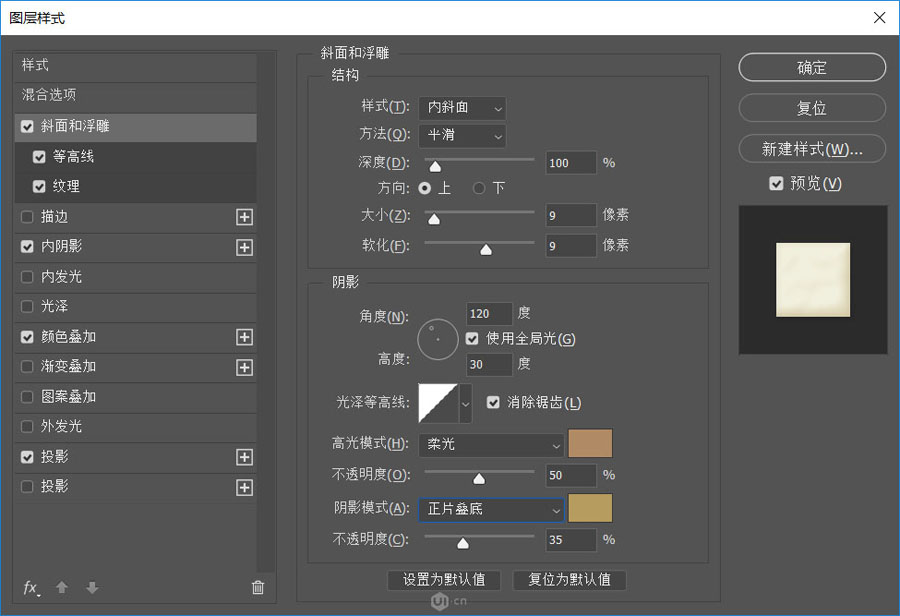Toggle the 消除锯齿 checkbox

point(492,403)
